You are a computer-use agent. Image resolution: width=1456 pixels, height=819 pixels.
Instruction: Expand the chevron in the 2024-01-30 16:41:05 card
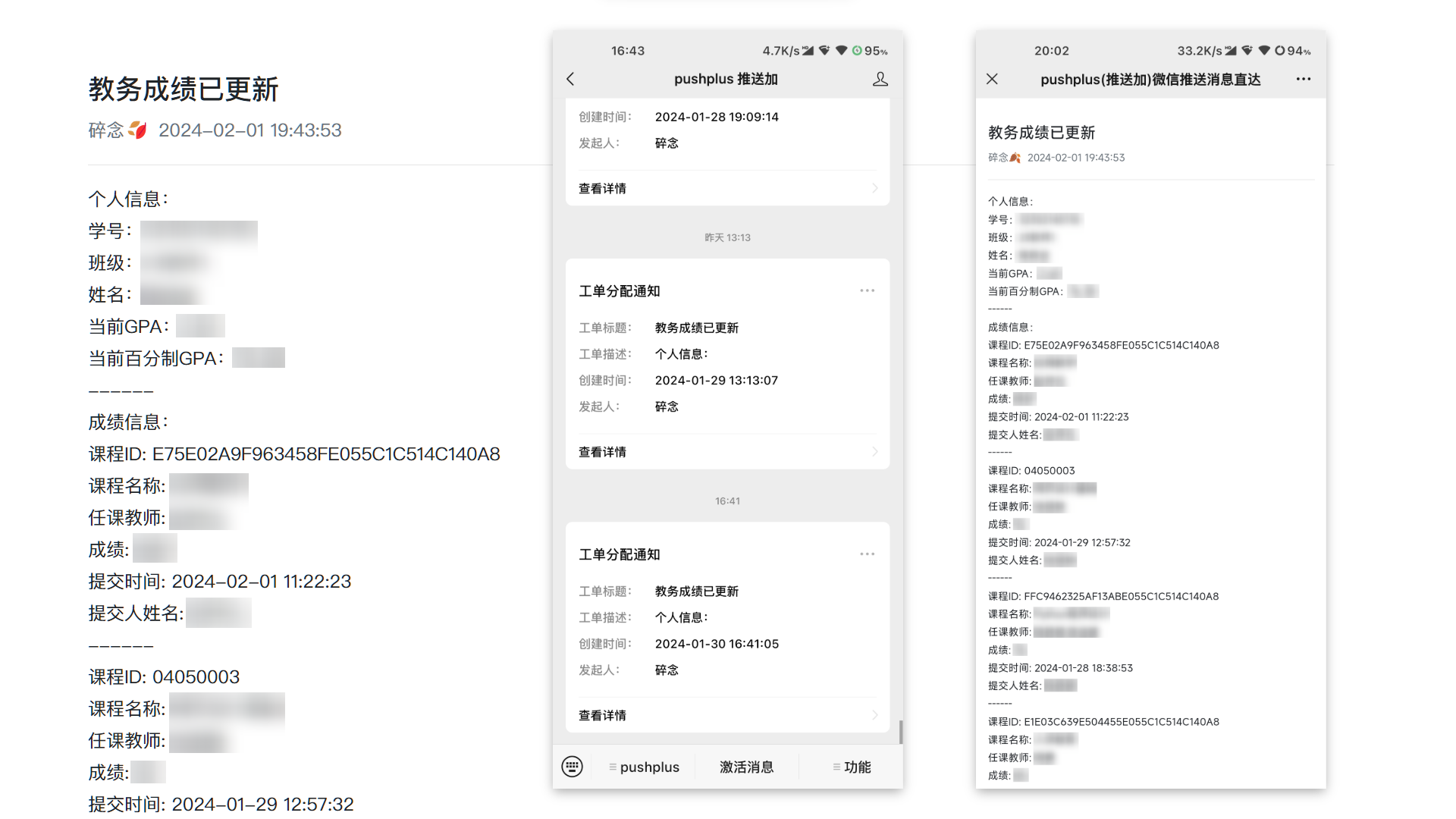(x=874, y=715)
